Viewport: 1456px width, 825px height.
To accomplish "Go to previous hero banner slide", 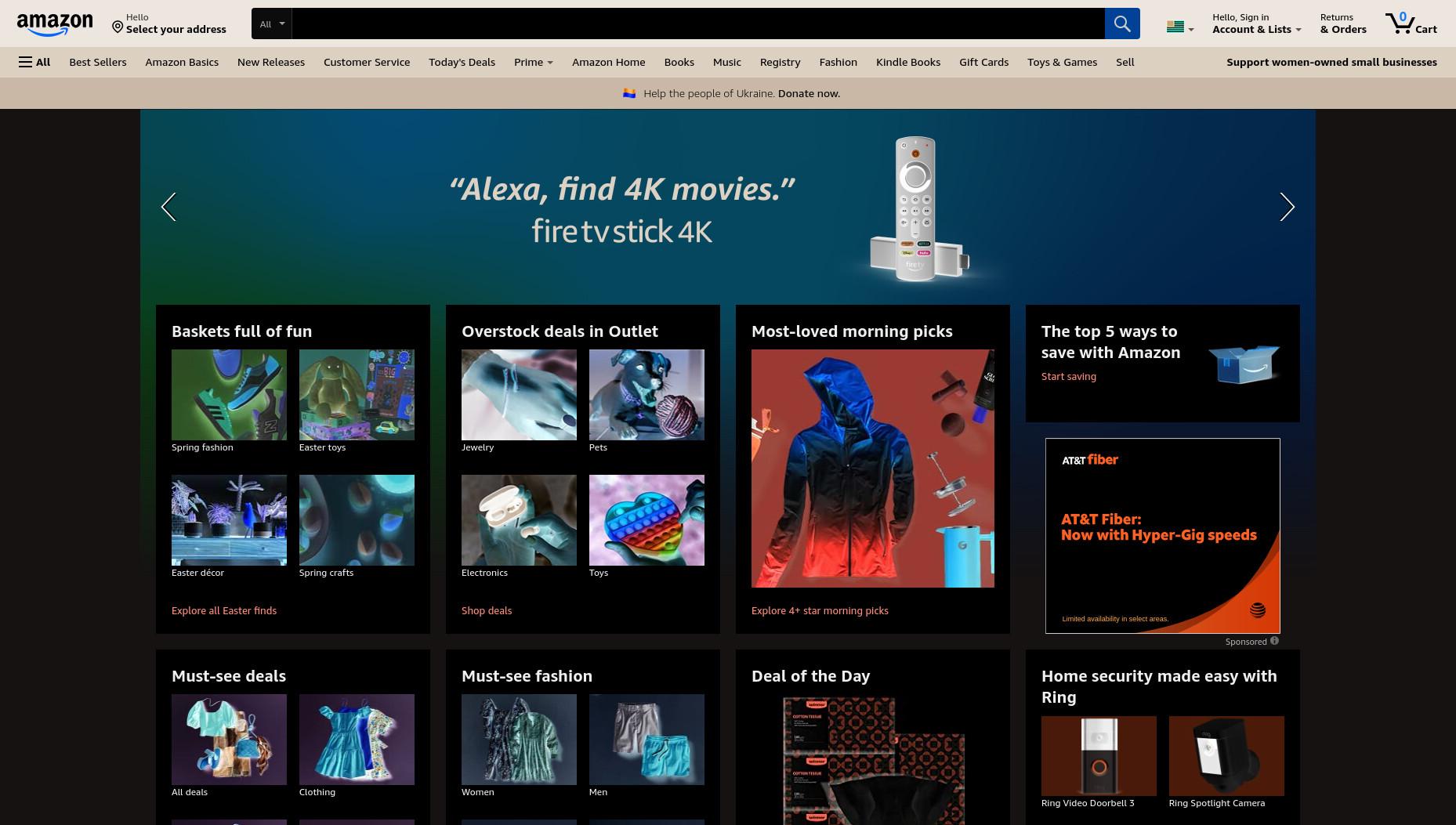I will pyautogui.click(x=168, y=207).
